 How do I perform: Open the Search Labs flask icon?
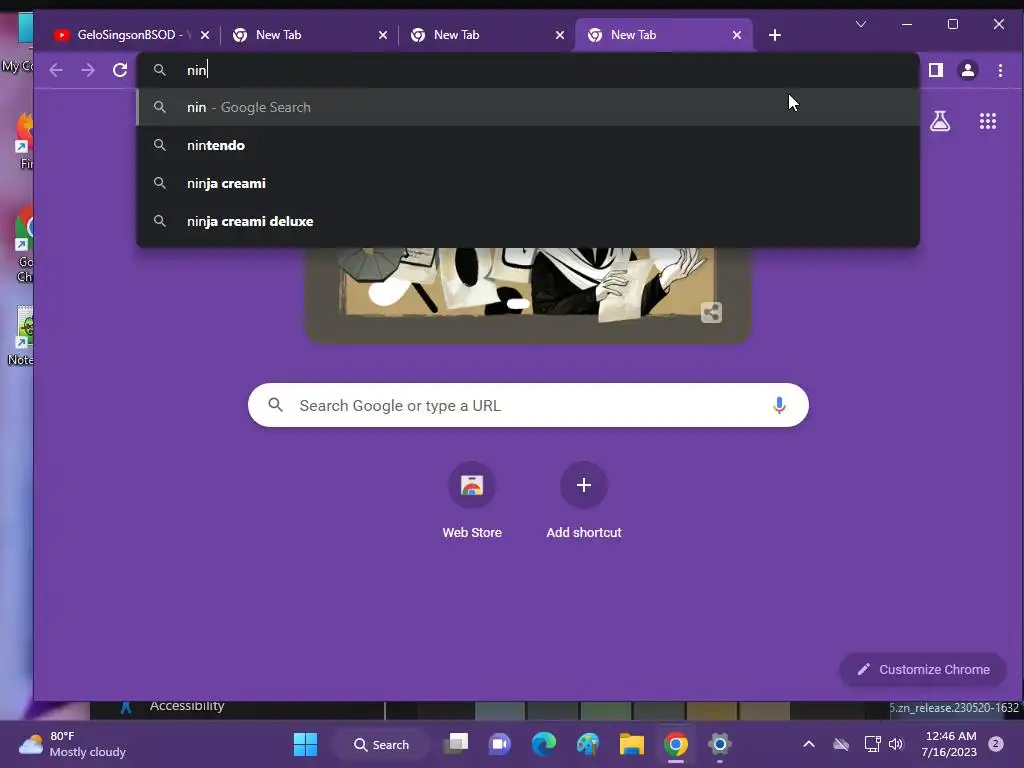click(940, 121)
